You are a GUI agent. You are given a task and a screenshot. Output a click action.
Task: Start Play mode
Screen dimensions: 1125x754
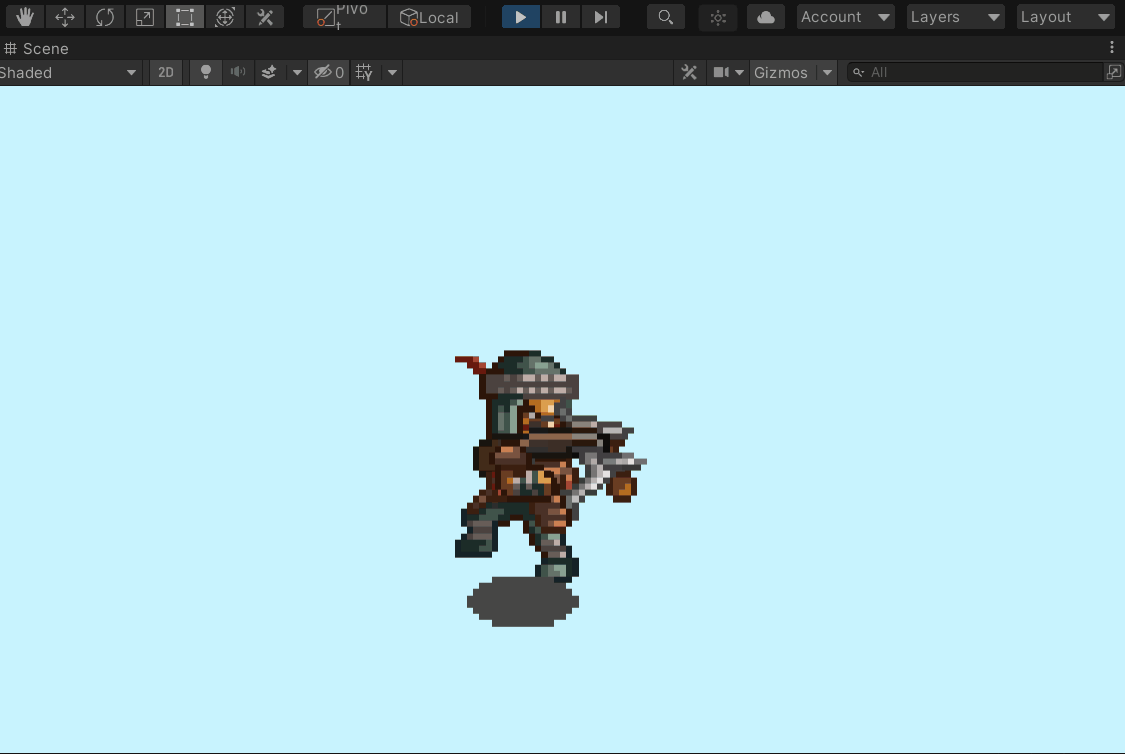521,17
